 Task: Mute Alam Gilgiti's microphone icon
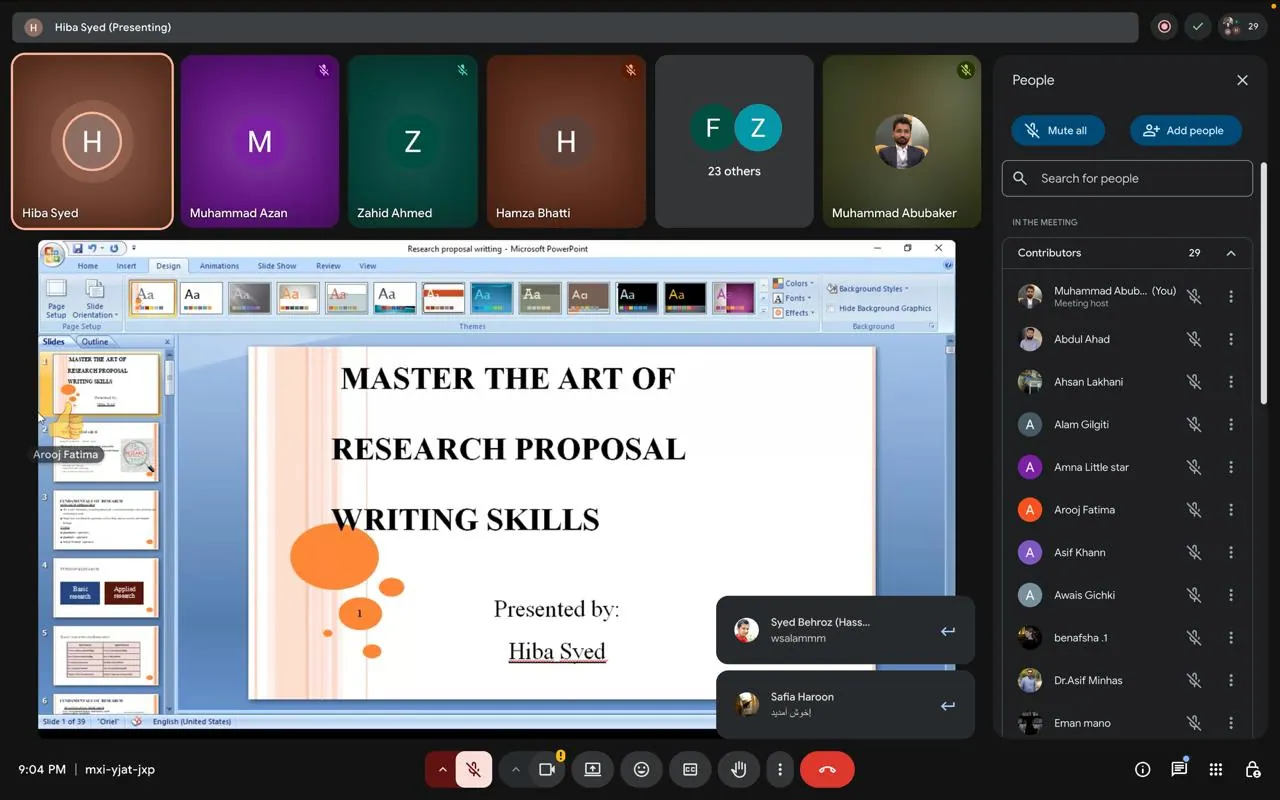pyautogui.click(x=1194, y=424)
